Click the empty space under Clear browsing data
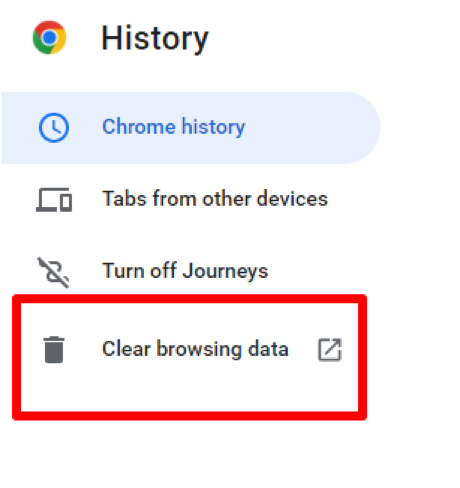 tap(189, 388)
